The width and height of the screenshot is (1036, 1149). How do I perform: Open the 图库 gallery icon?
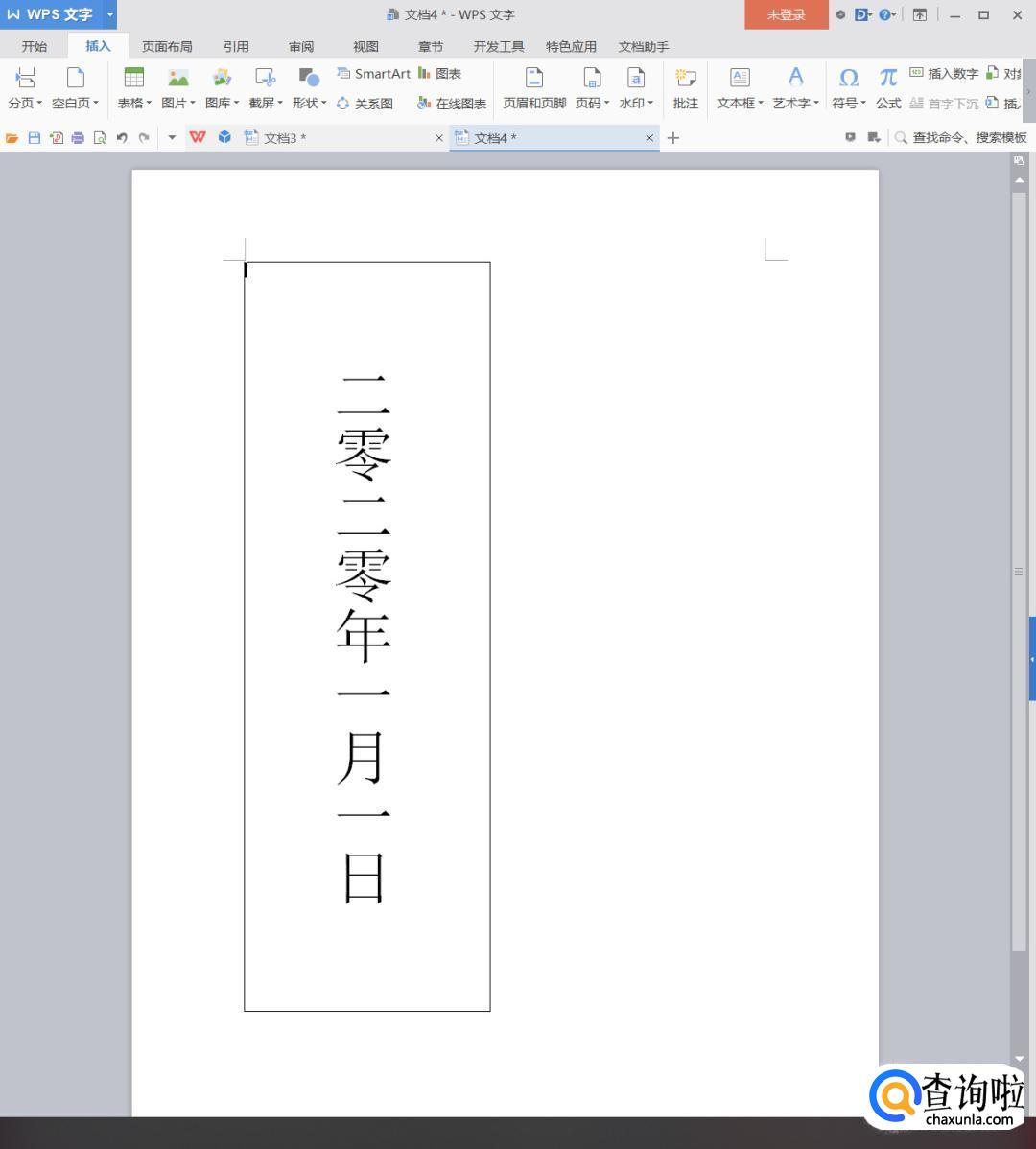point(222,78)
